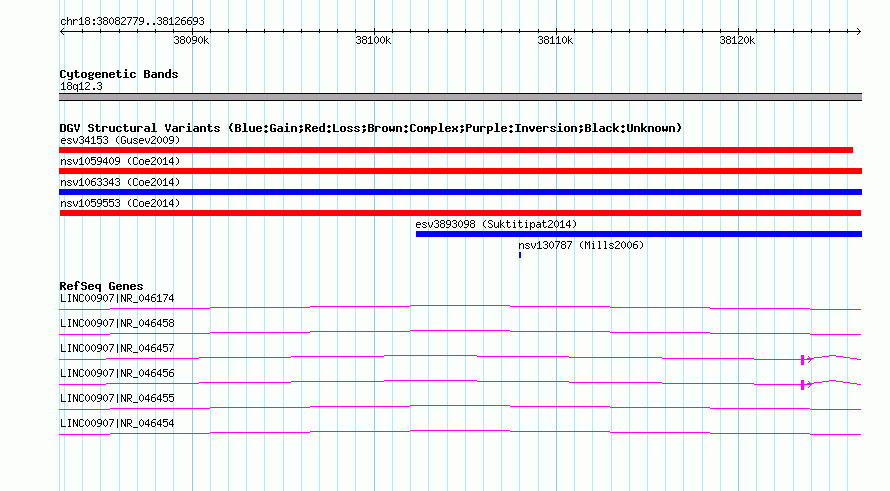Open variant label nsv1063343 (Coe2014)

click(120, 182)
